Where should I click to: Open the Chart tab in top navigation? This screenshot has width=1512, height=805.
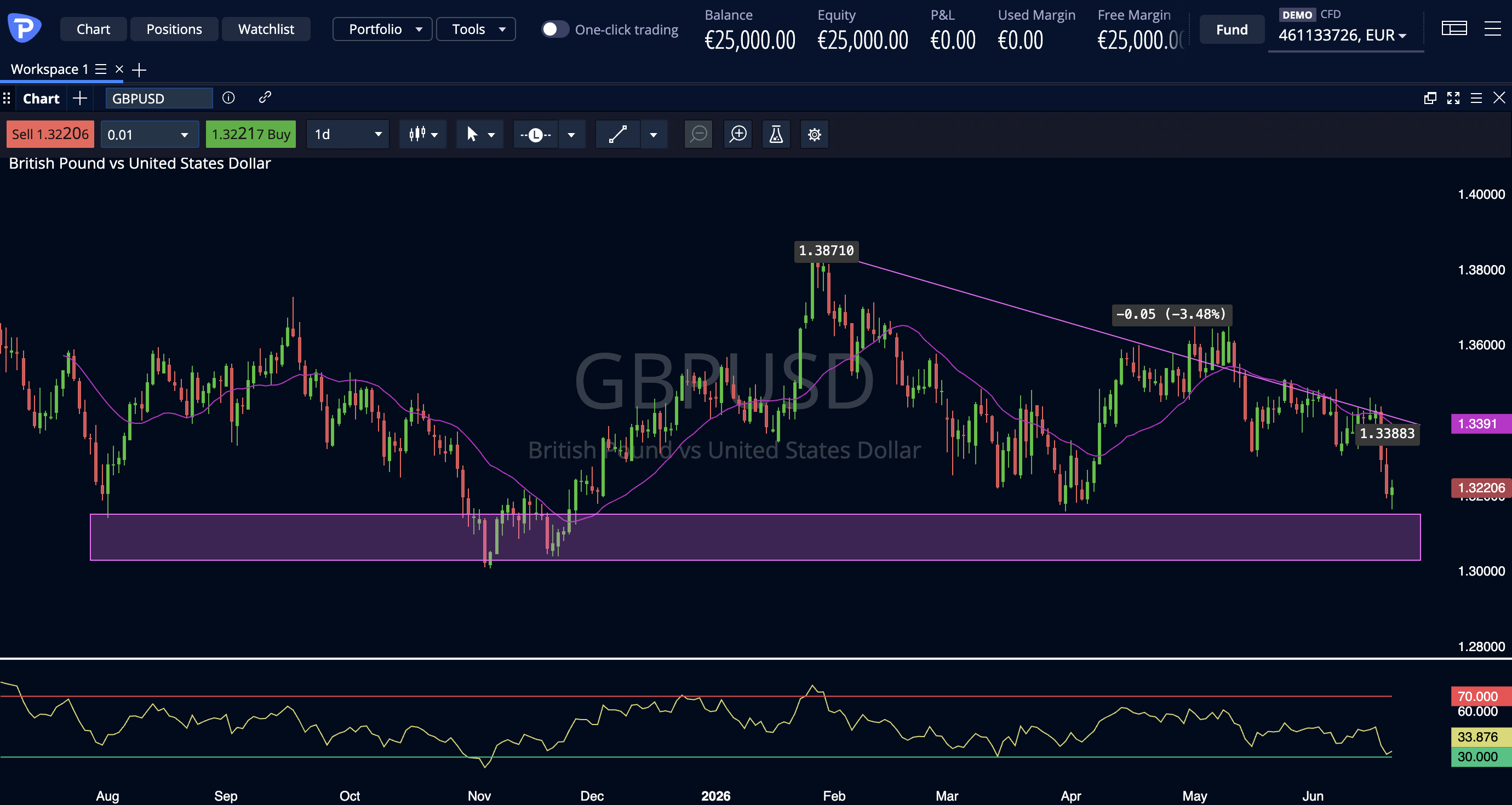point(93,28)
